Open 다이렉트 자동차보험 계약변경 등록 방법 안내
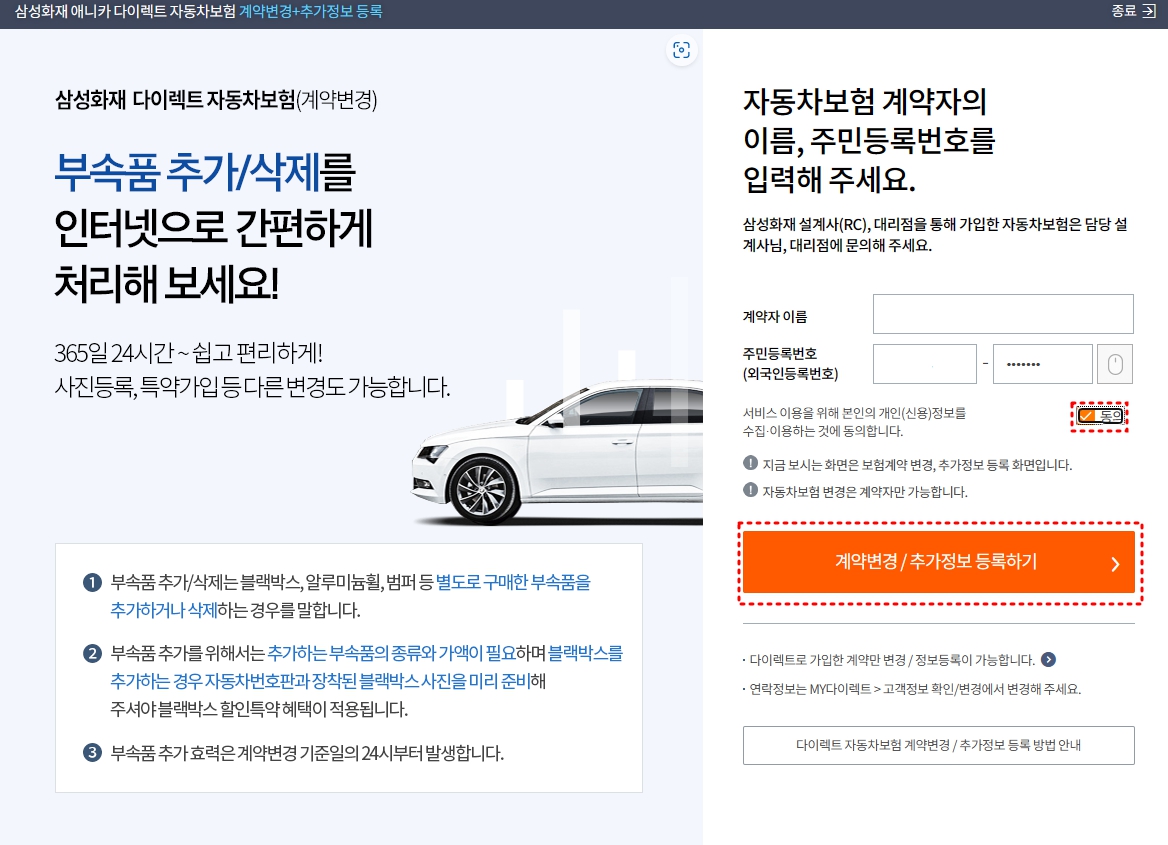The height and width of the screenshot is (845, 1168). (x=939, y=745)
